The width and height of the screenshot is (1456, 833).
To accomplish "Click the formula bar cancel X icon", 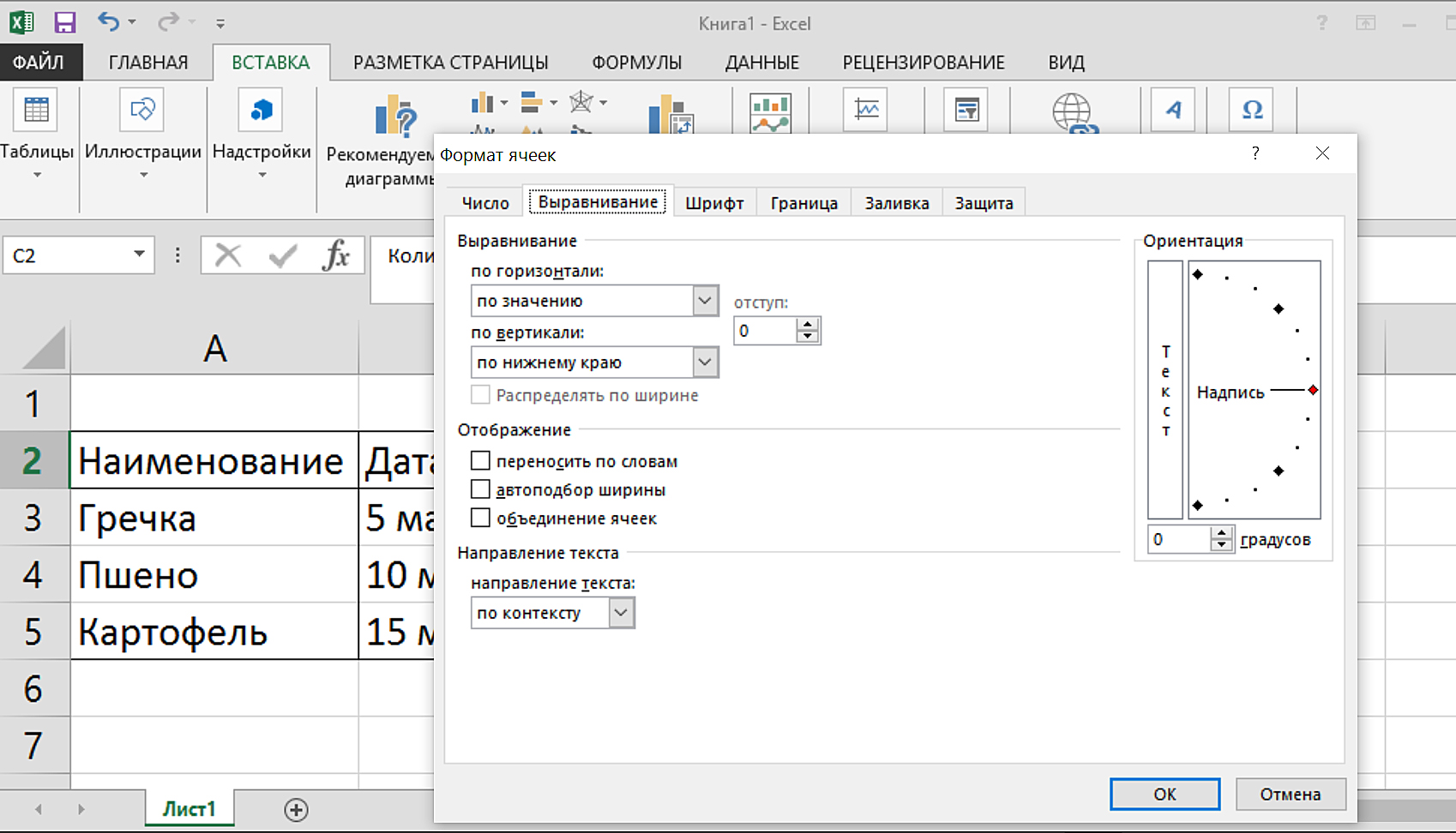I will coord(228,255).
